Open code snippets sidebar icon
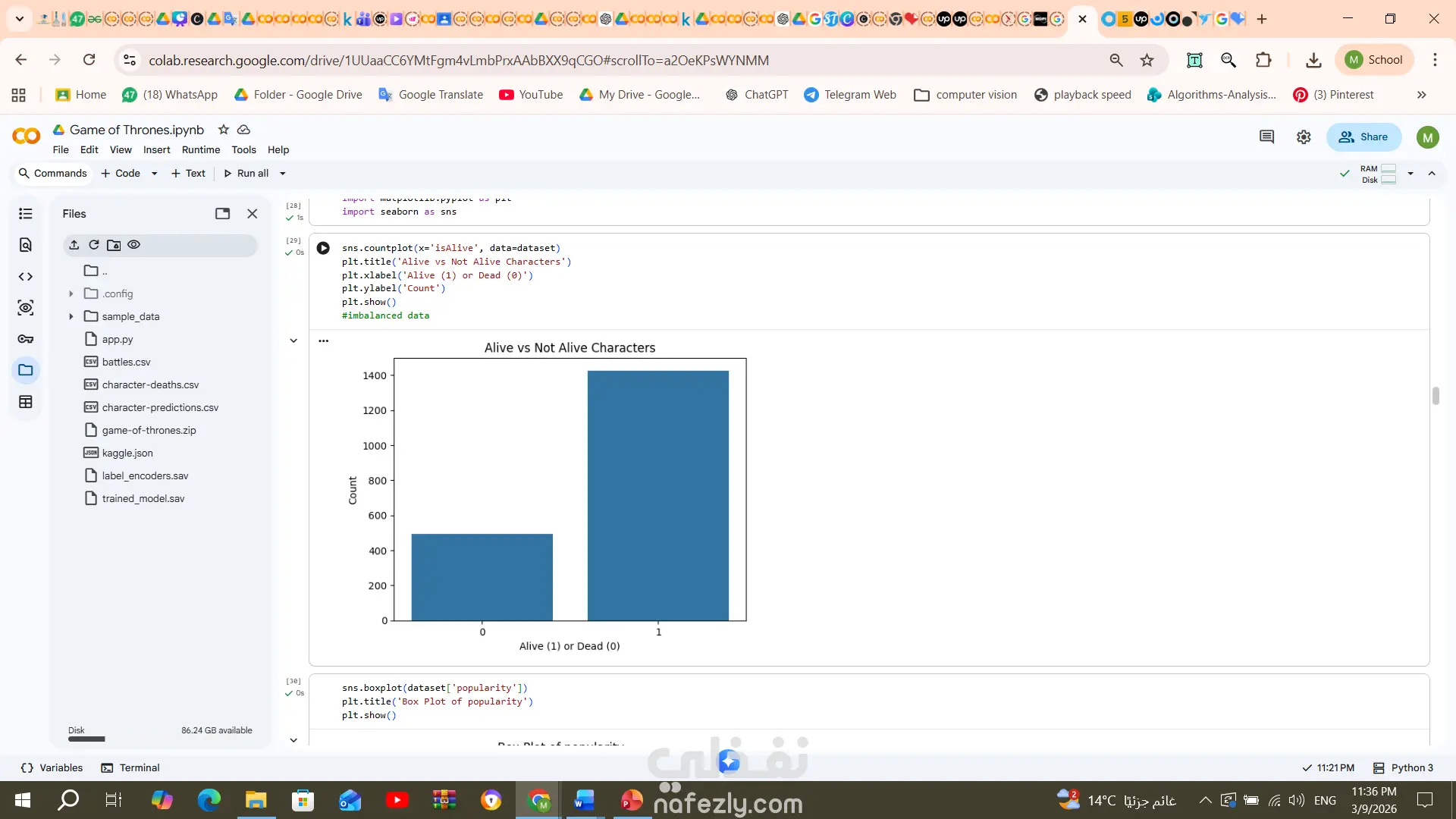Image resolution: width=1456 pixels, height=819 pixels. (x=25, y=277)
